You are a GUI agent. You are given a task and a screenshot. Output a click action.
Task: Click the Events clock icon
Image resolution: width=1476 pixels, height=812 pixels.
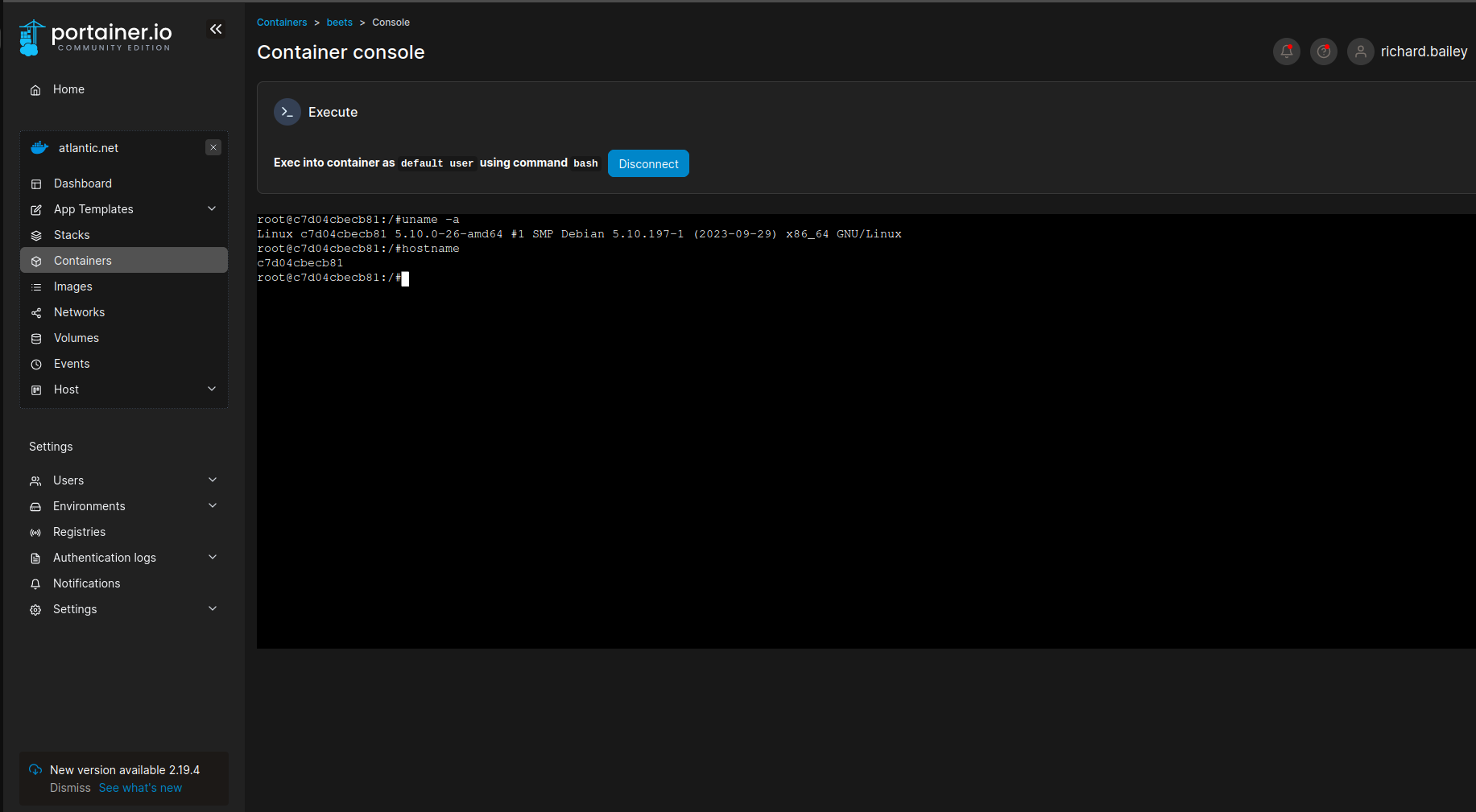[x=36, y=365]
